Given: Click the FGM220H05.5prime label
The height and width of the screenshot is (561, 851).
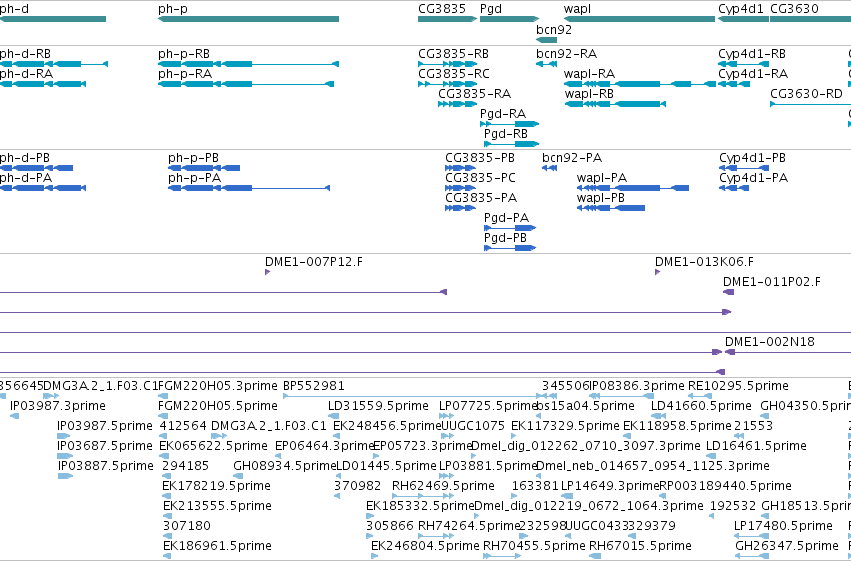Looking at the screenshot, I should click(218, 406).
